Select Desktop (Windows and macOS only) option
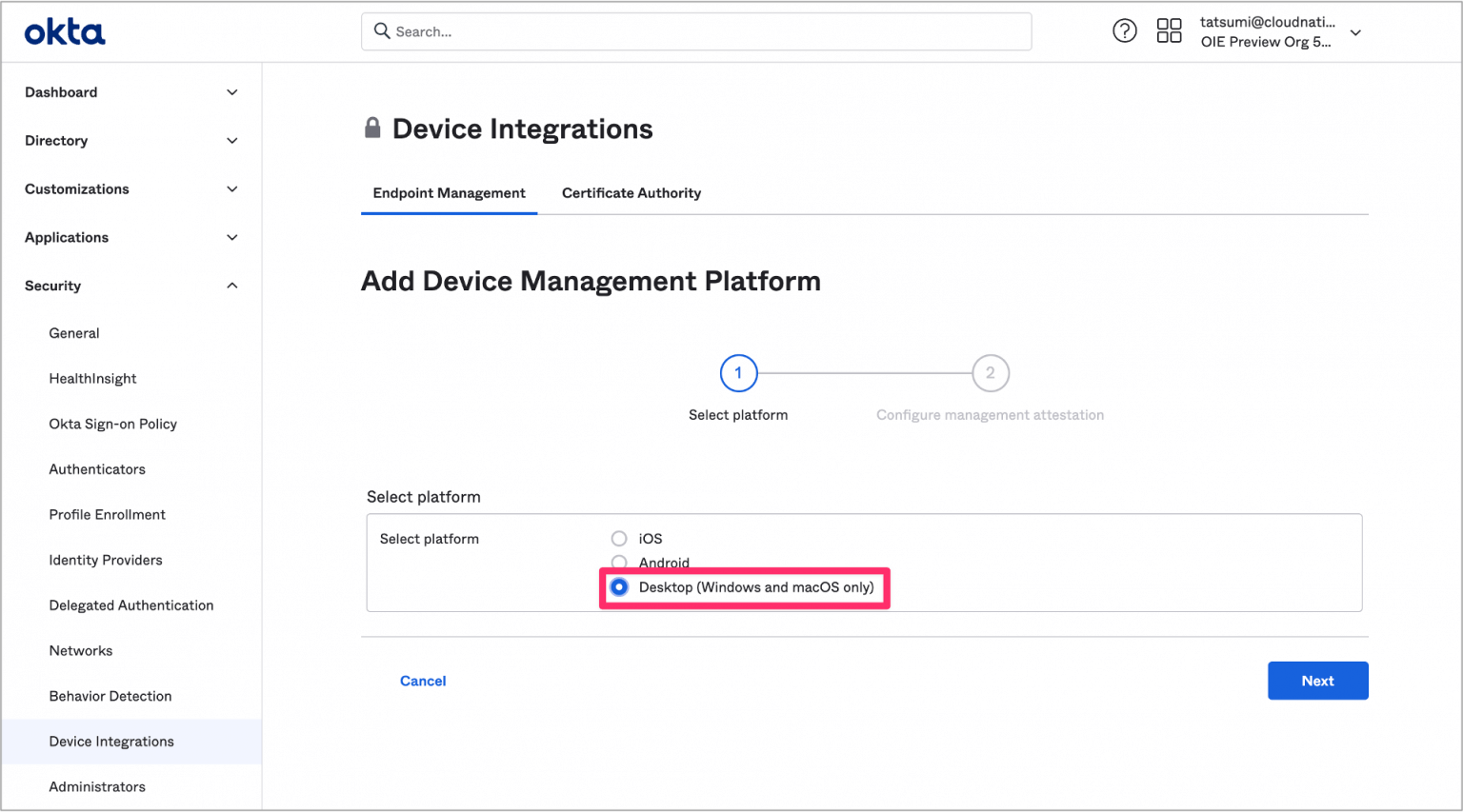This screenshot has height=812, width=1463. pyautogui.click(x=619, y=587)
